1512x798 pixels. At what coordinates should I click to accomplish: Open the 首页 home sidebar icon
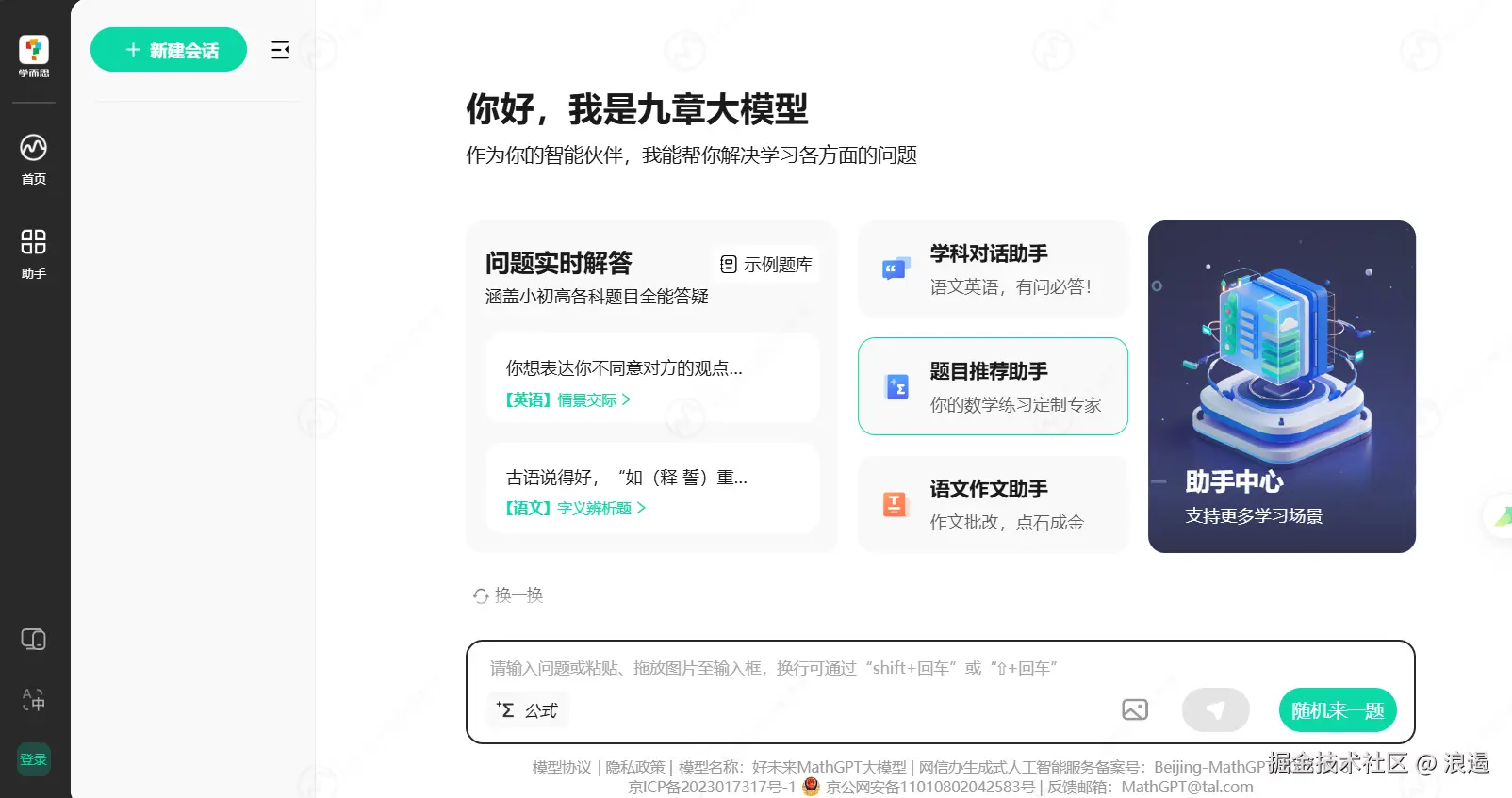point(34,159)
